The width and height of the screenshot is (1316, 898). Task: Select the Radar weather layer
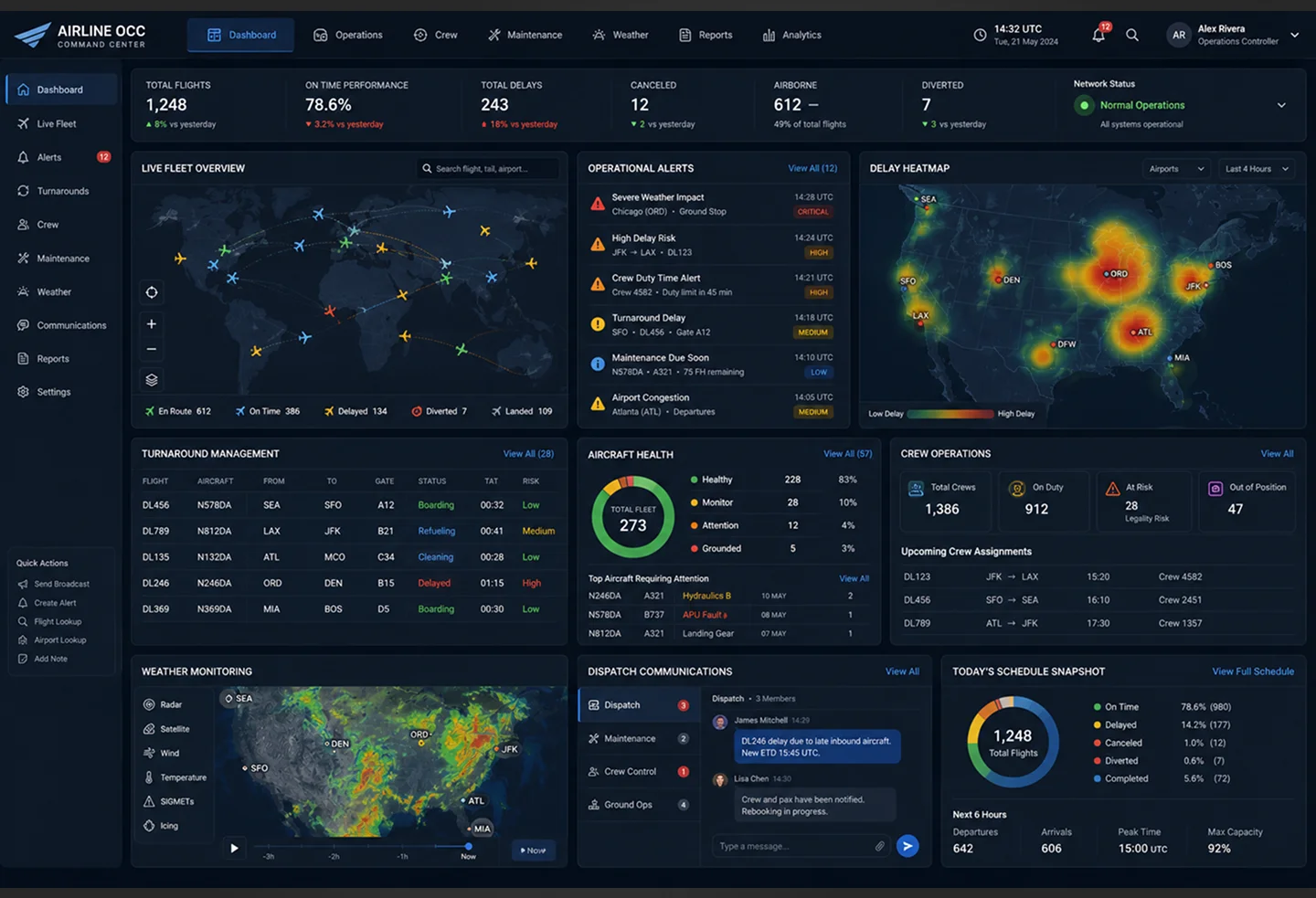coord(163,704)
